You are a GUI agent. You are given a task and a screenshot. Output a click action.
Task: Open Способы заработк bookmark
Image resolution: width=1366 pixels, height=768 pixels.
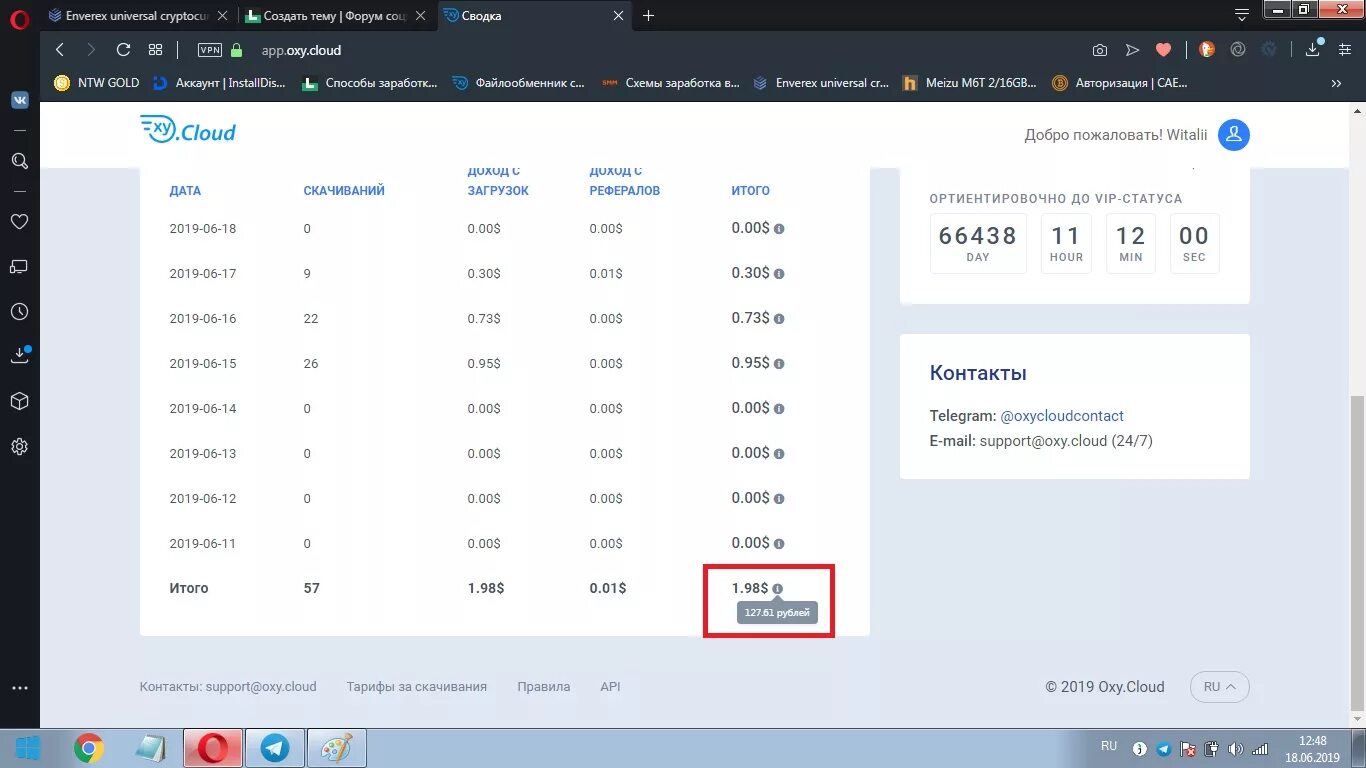click(371, 83)
